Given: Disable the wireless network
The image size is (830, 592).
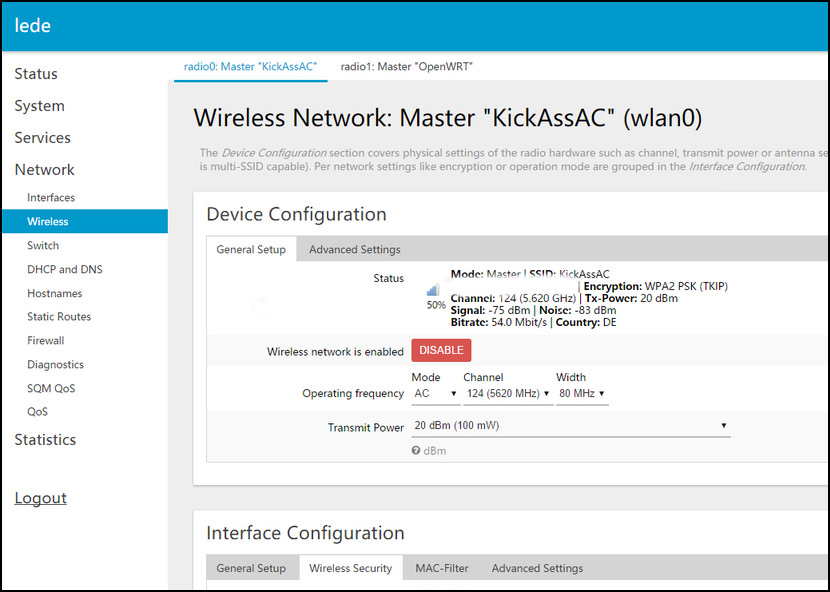Looking at the screenshot, I should coord(441,350).
